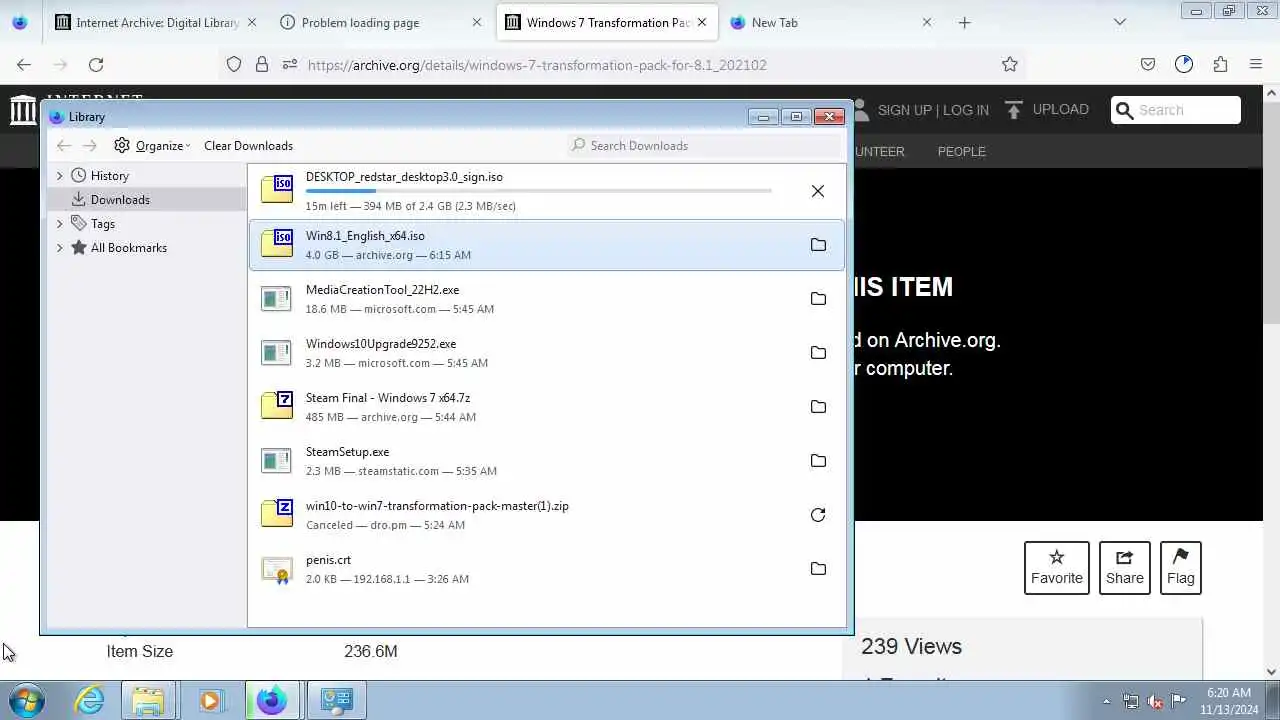Open Internet Explorer from taskbar
Image resolution: width=1280 pixels, height=720 pixels.
[90, 700]
